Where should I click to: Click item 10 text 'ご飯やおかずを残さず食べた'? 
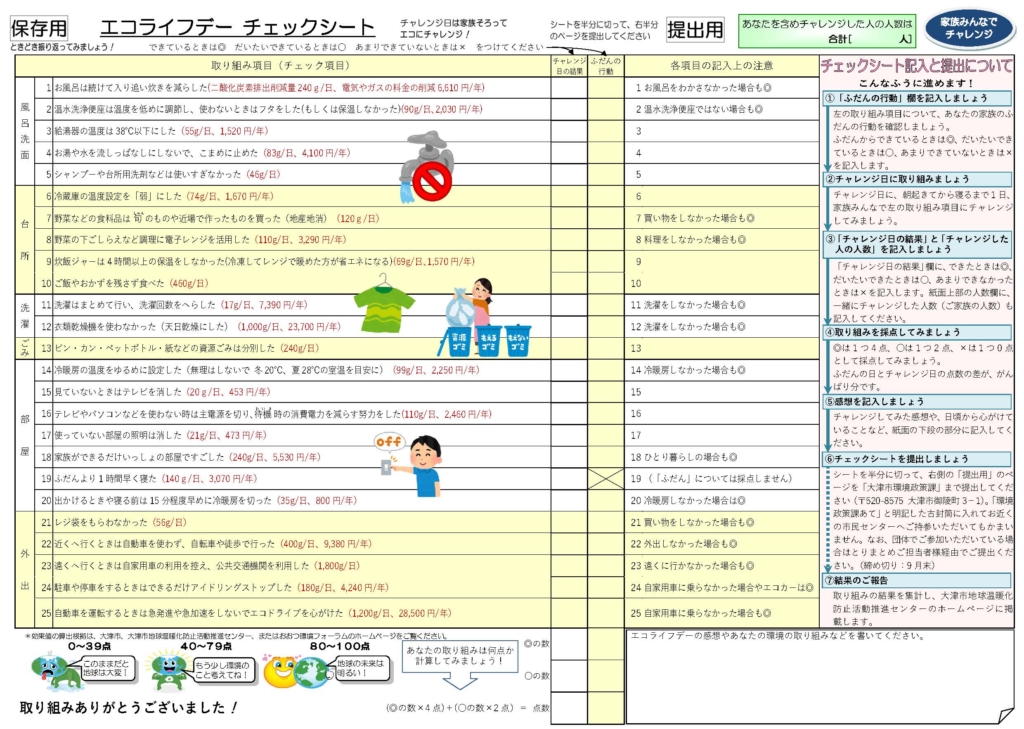pyautogui.click(x=110, y=284)
